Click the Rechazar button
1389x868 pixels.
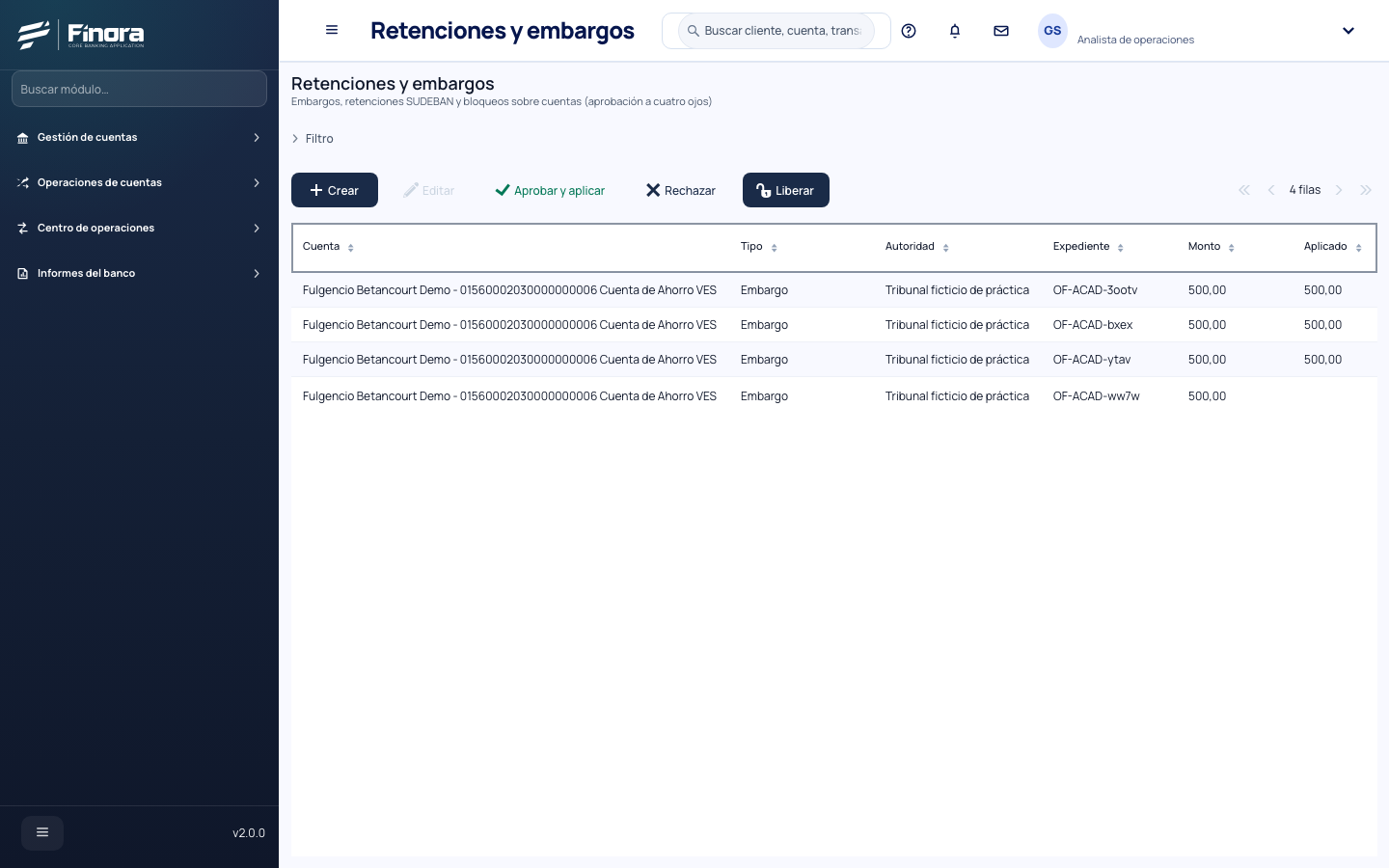tap(681, 190)
